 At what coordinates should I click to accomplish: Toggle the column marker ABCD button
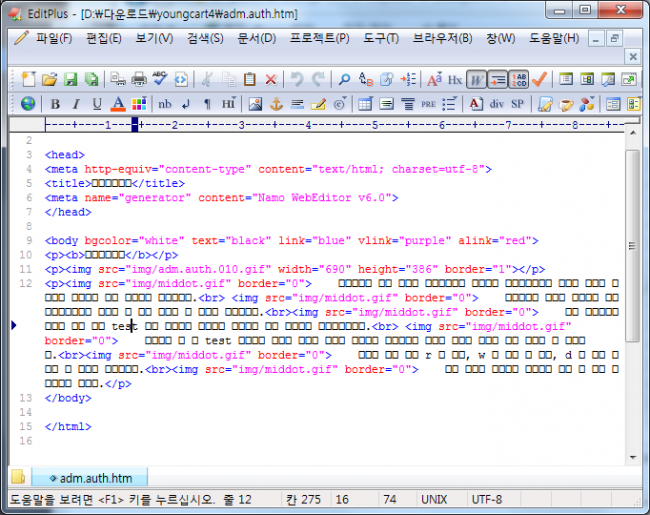click(x=518, y=79)
